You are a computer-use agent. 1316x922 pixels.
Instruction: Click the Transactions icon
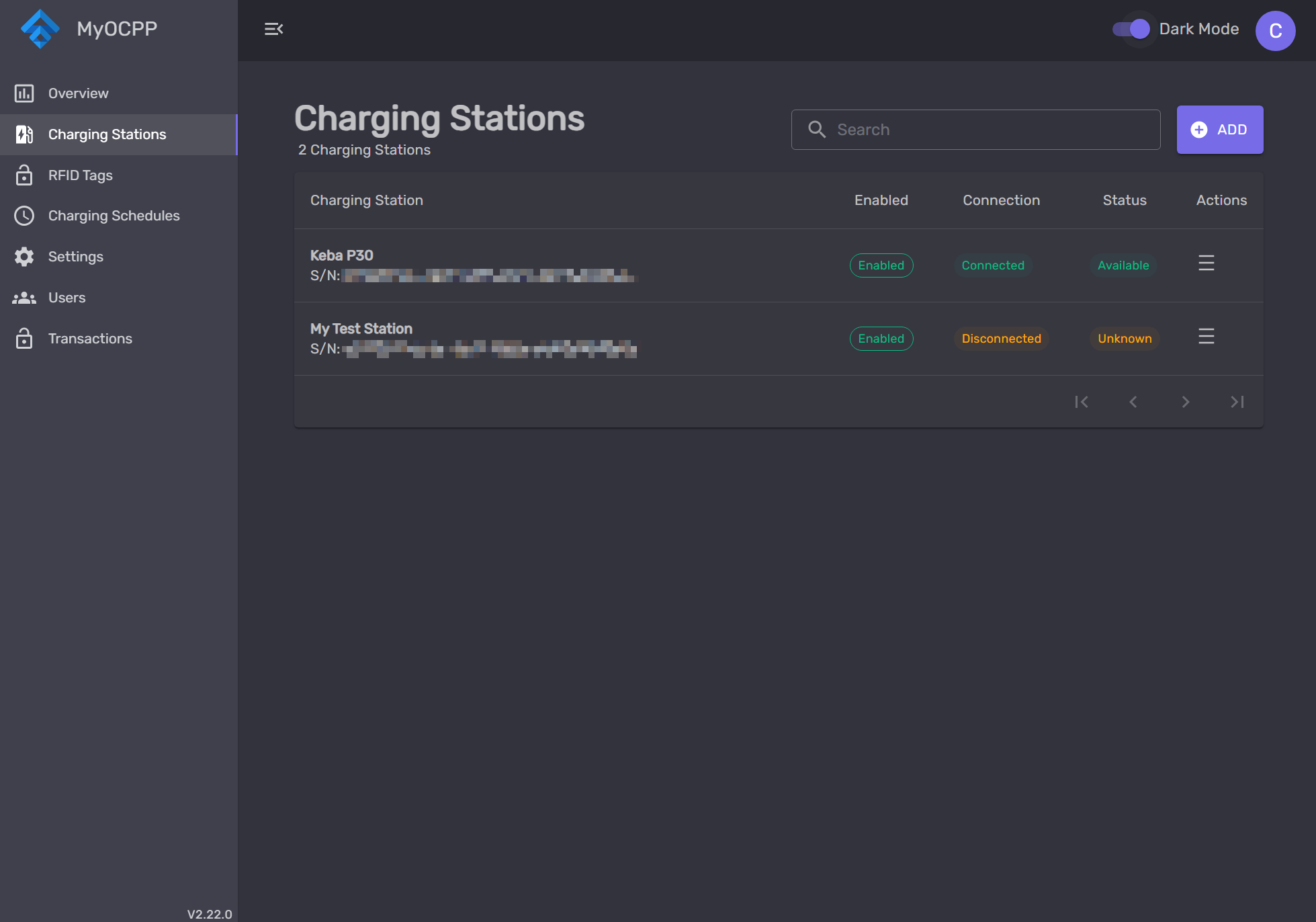coord(24,338)
